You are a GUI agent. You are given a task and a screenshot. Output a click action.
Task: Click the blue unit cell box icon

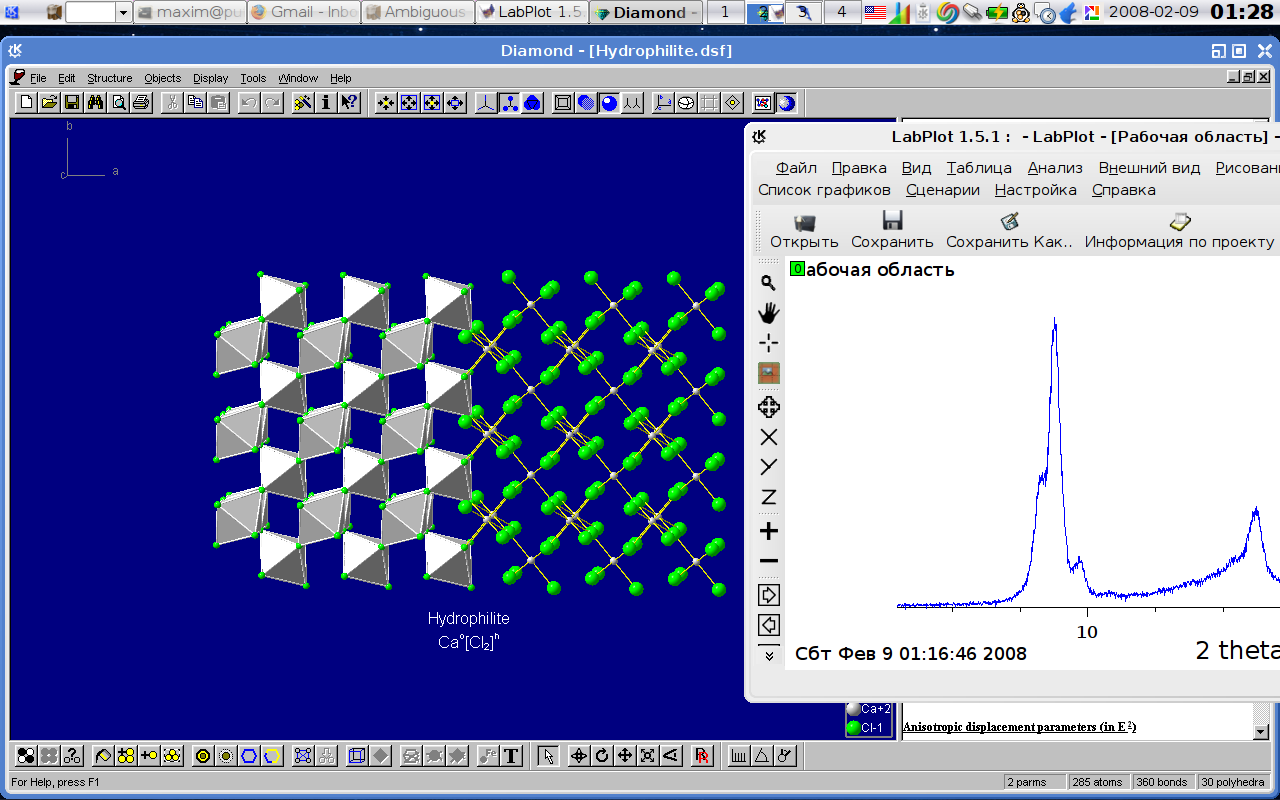point(357,756)
